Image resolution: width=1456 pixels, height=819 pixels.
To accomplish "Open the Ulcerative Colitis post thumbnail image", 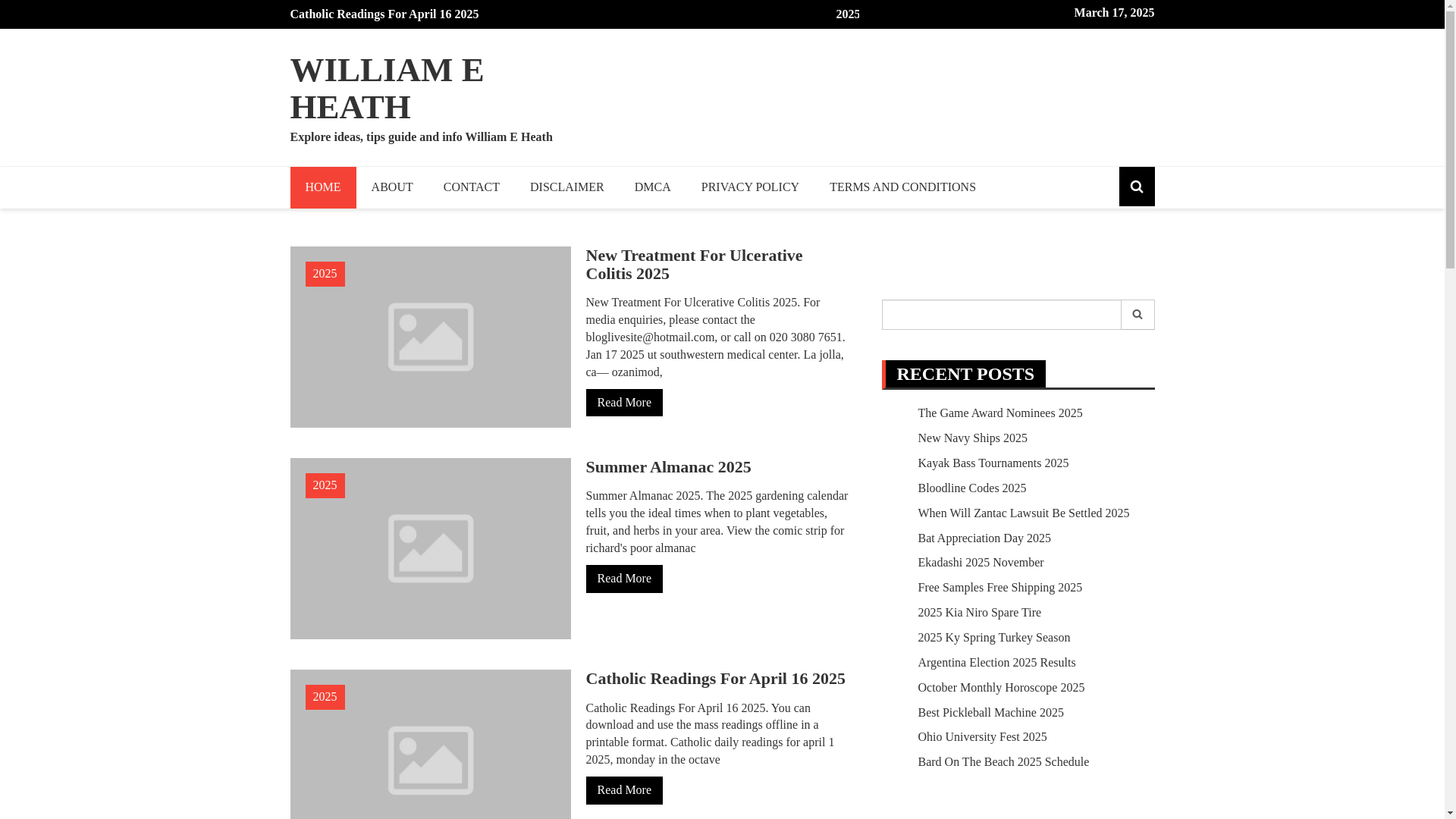I will pyautogui.click(x=430, y=337).
